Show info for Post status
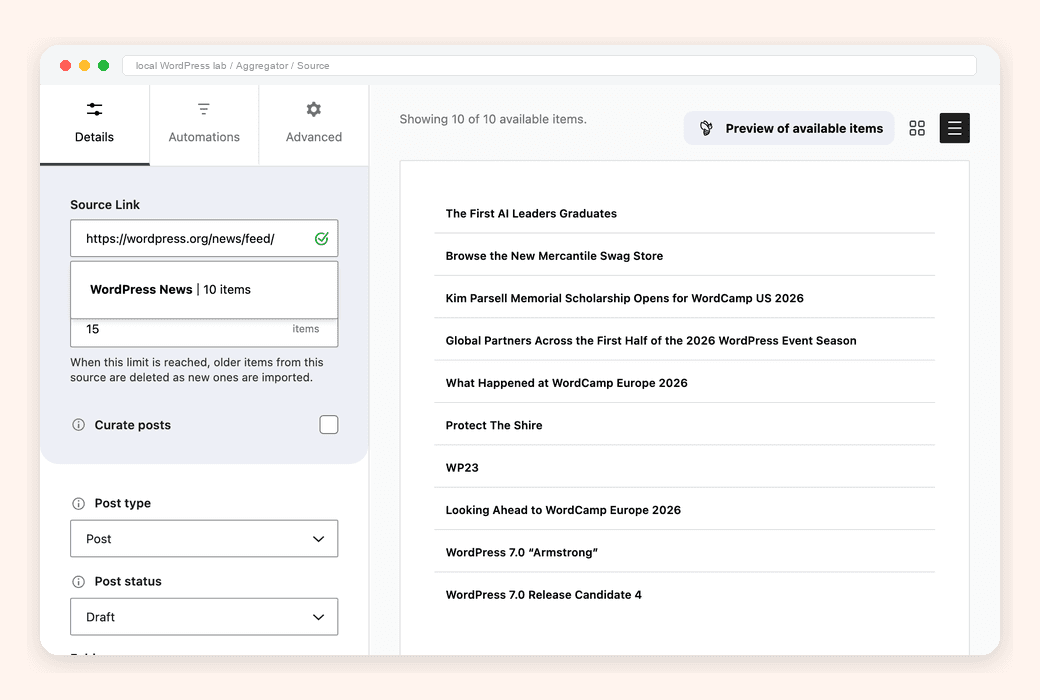The height and width of the screenshot is (700, 1040). [x=78, y=582]
